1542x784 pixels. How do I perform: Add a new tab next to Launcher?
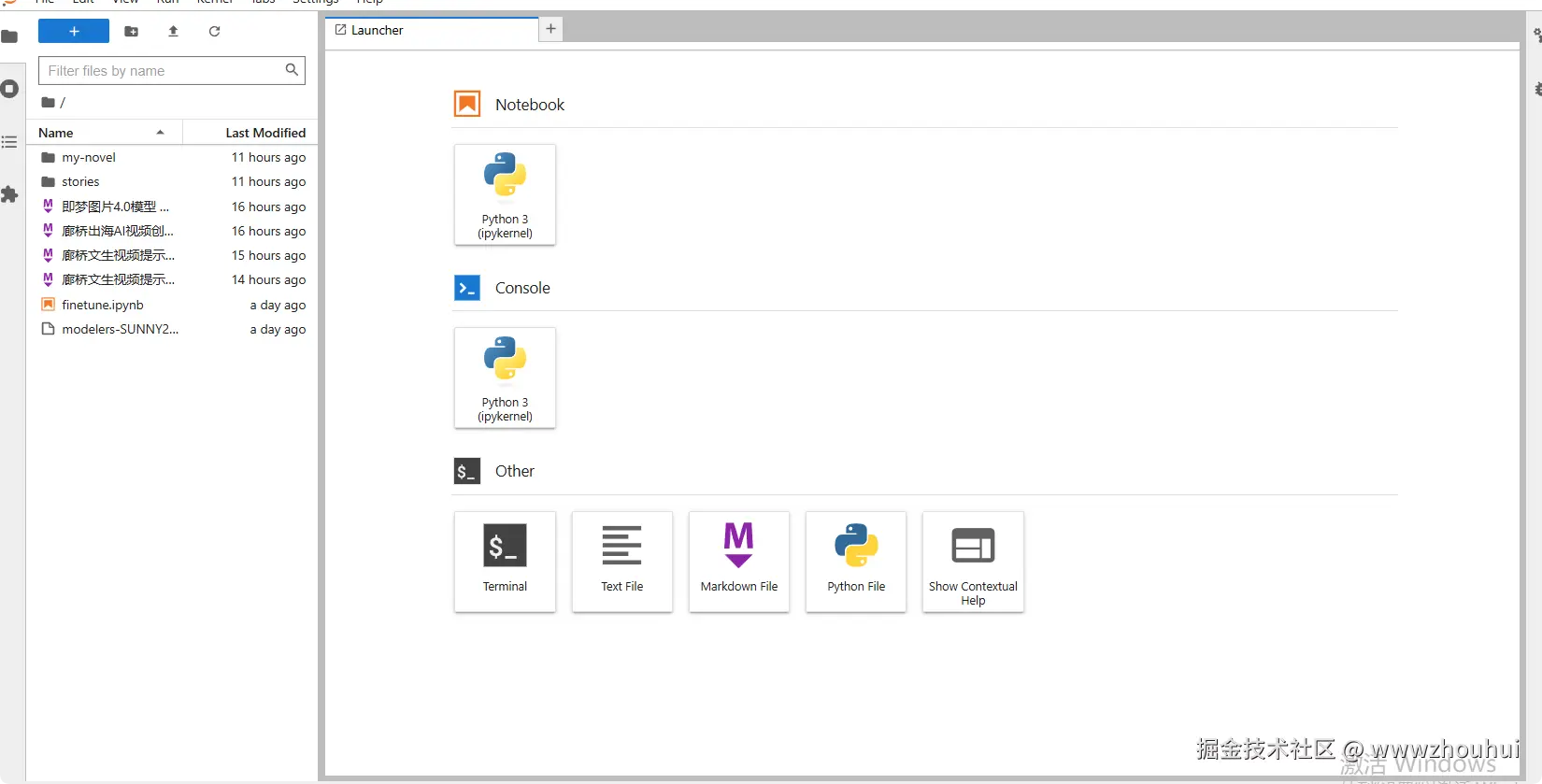[551, 29]
